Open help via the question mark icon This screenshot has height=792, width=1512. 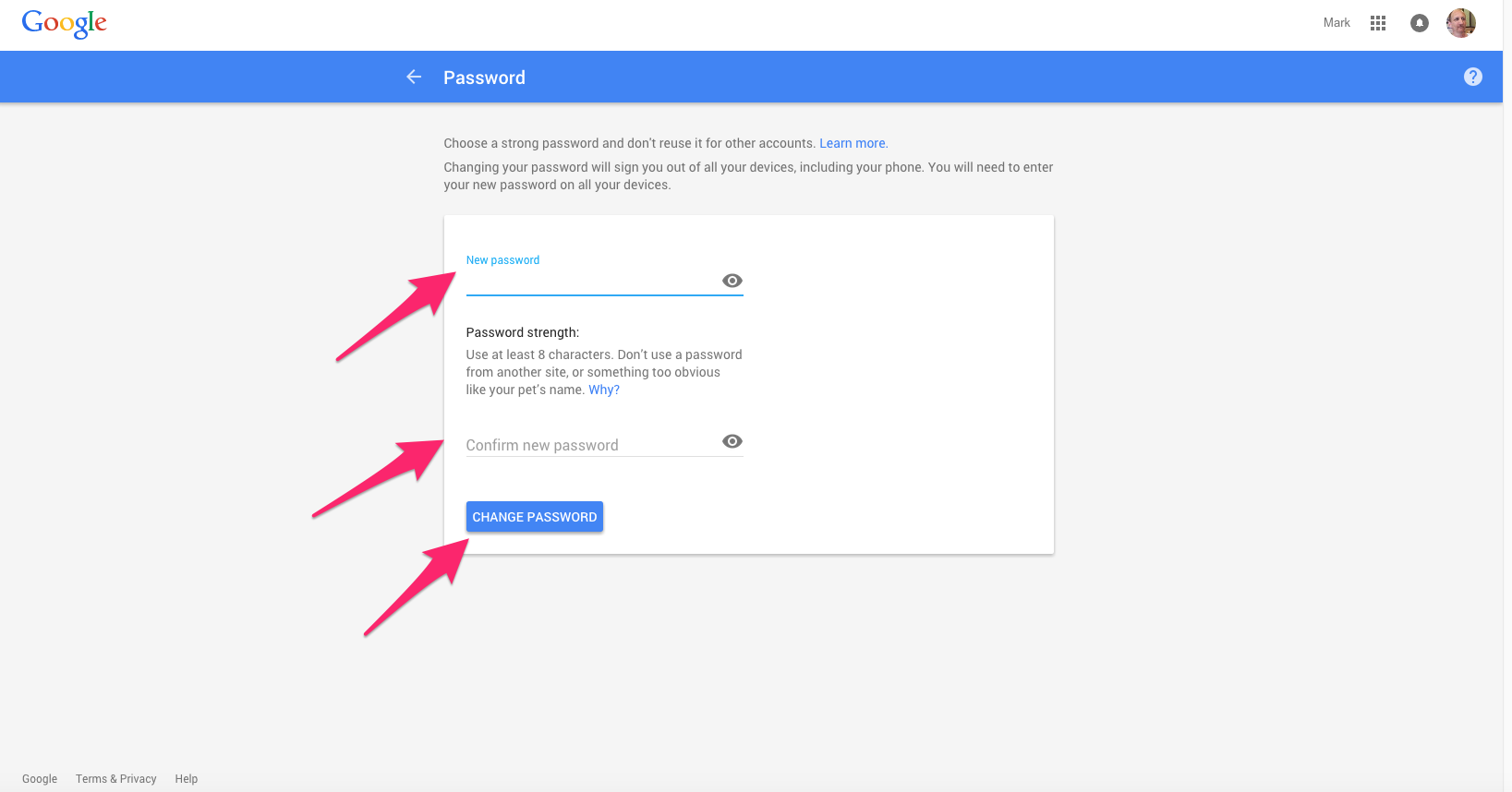tap(1472, 77)
